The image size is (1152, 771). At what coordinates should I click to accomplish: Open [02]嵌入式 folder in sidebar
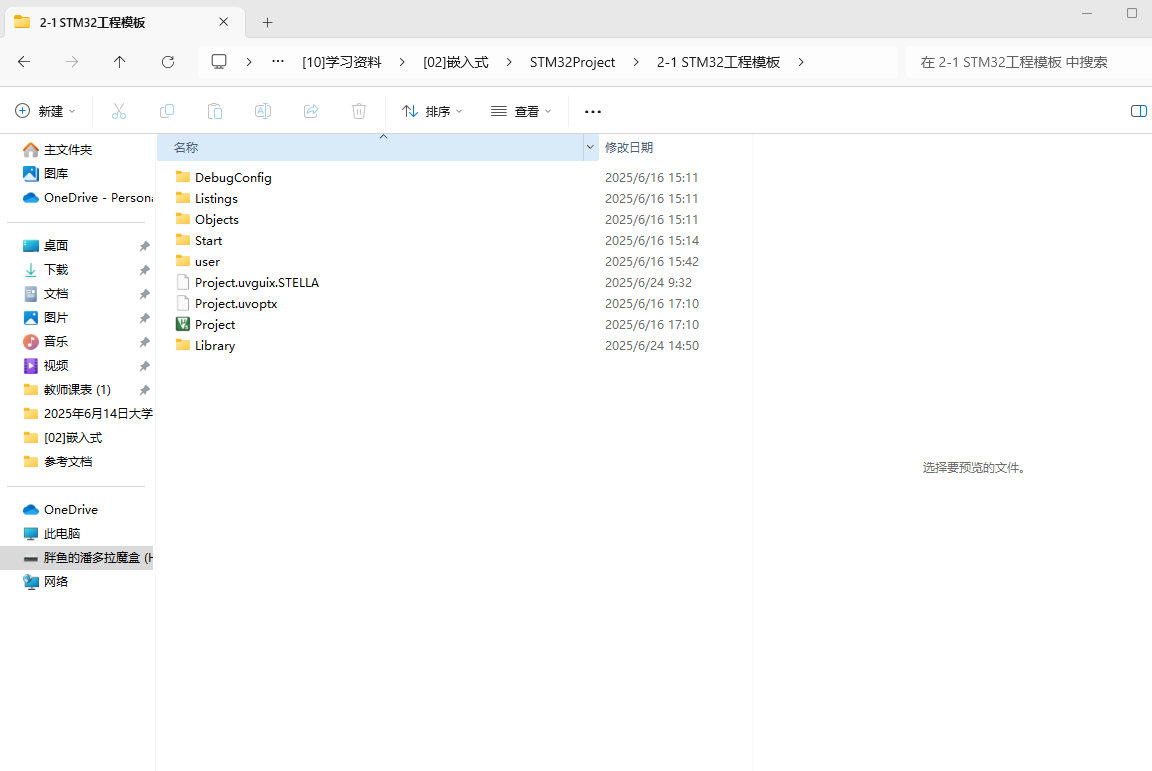73,438
